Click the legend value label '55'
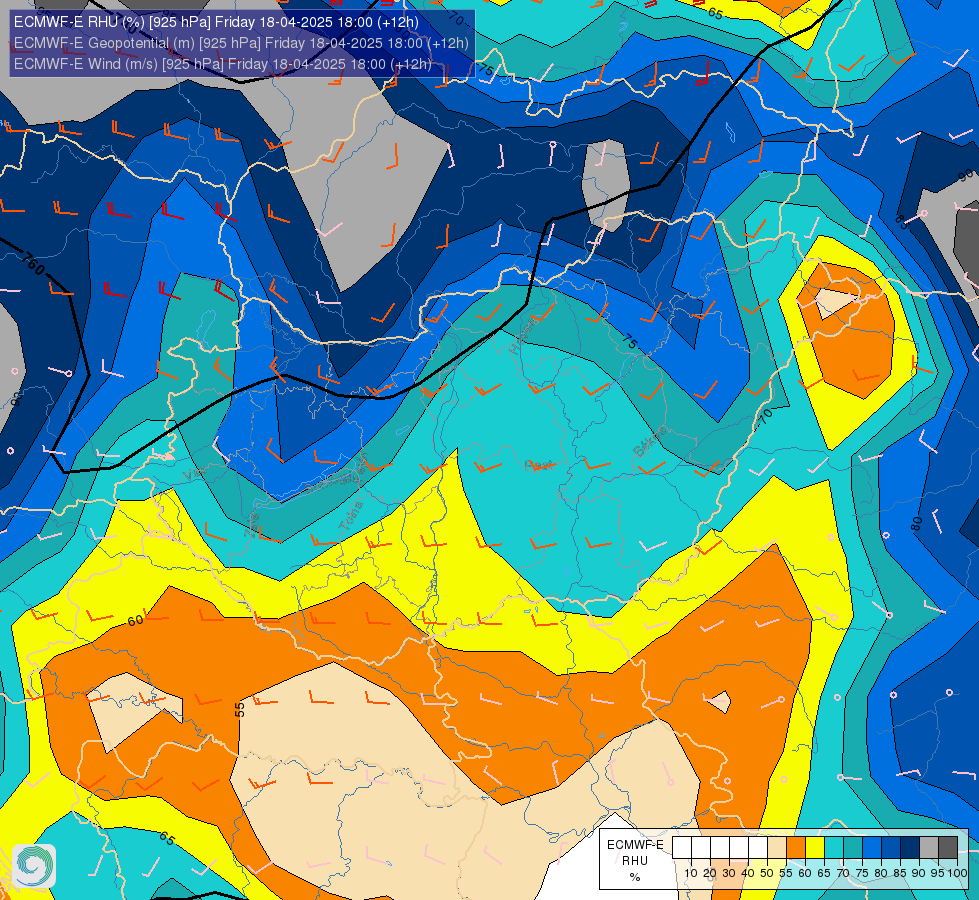The height and width of the screenshot is (900, 979). 786,873
